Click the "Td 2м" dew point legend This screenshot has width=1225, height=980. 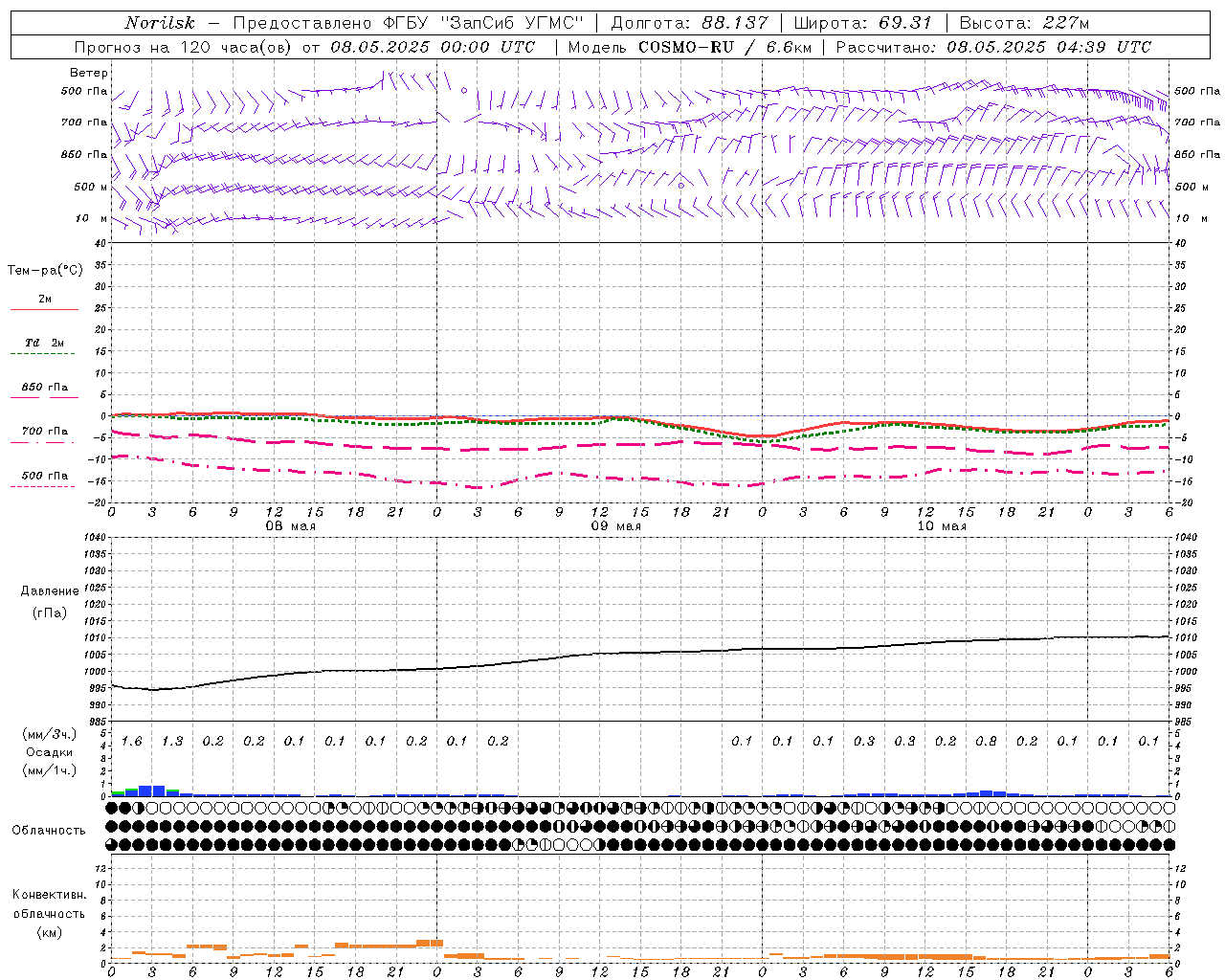(45, 346)
